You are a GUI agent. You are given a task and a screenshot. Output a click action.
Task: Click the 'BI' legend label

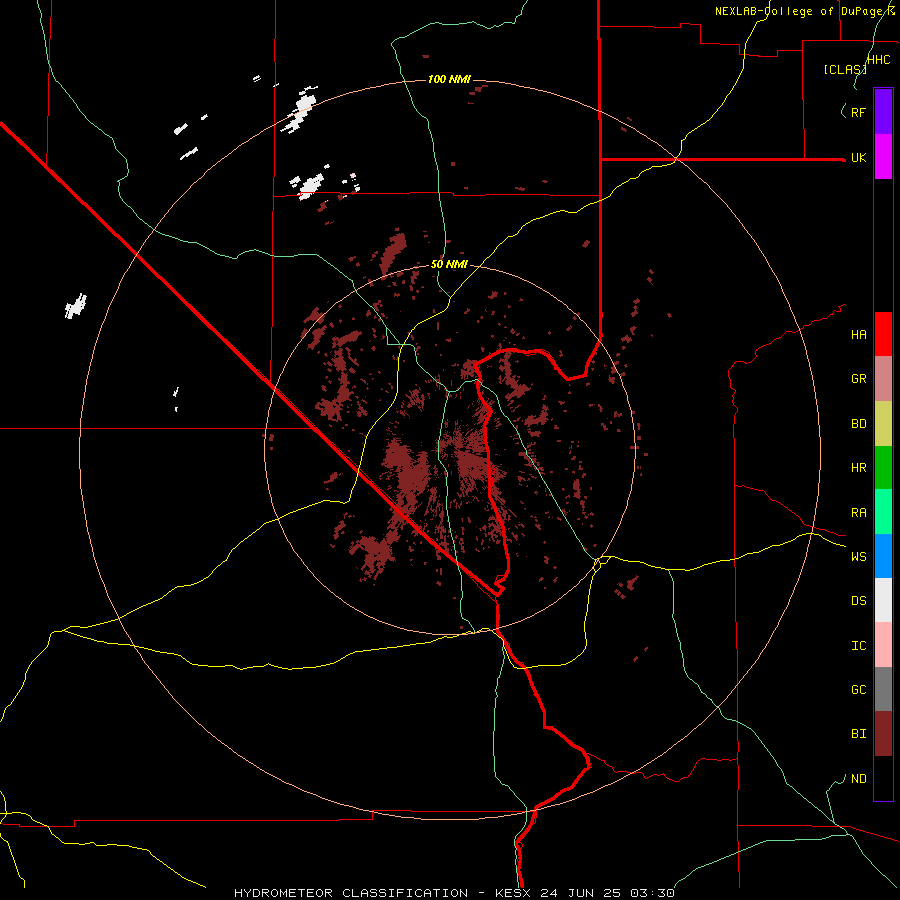pos(858,734)
